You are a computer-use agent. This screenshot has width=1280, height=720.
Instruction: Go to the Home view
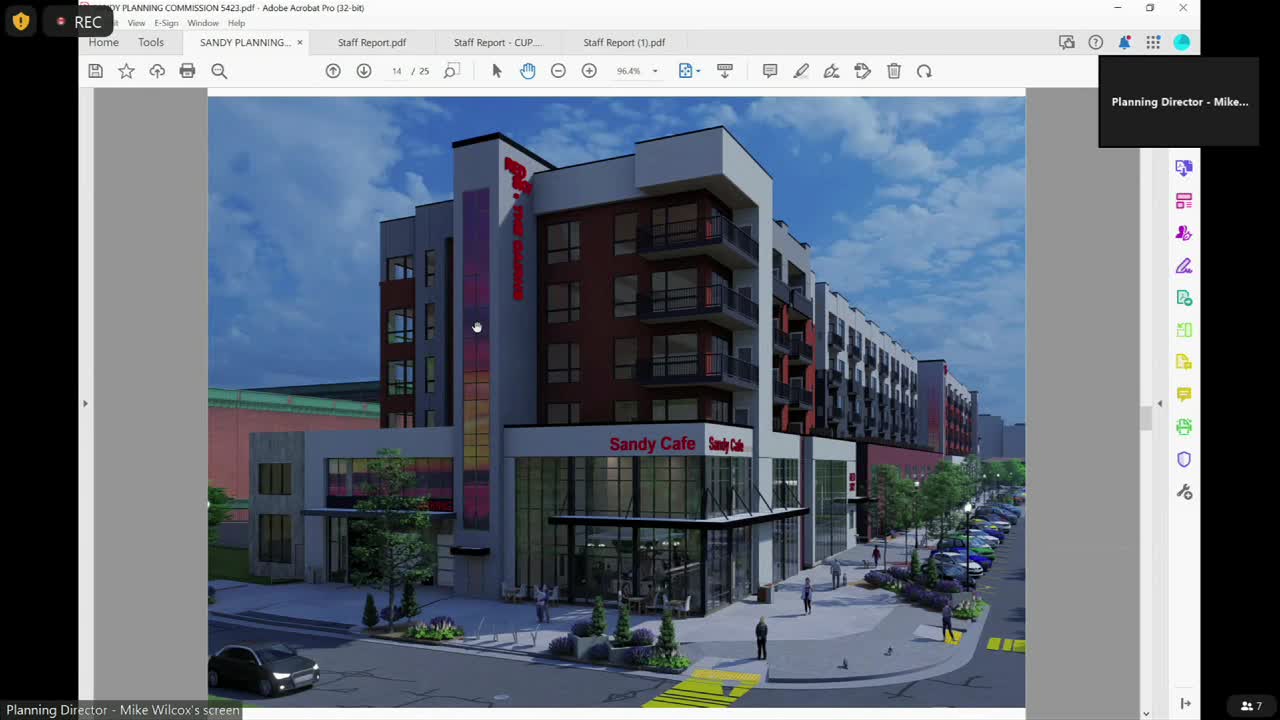point(103,43)
